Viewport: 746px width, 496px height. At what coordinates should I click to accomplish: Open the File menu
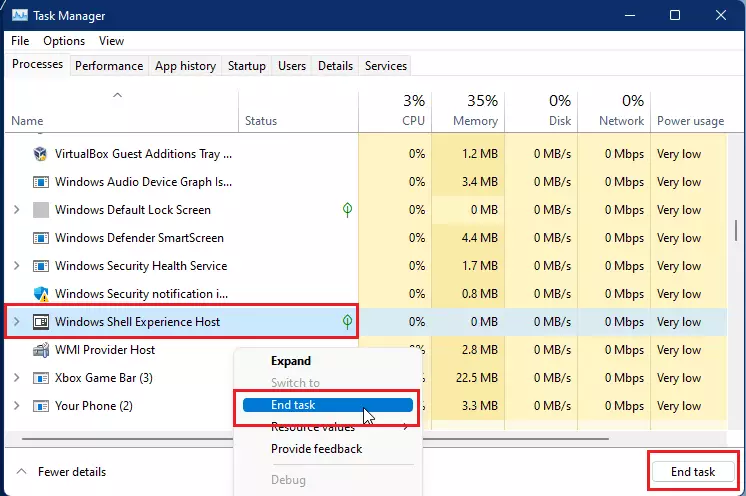coord(20,41)
